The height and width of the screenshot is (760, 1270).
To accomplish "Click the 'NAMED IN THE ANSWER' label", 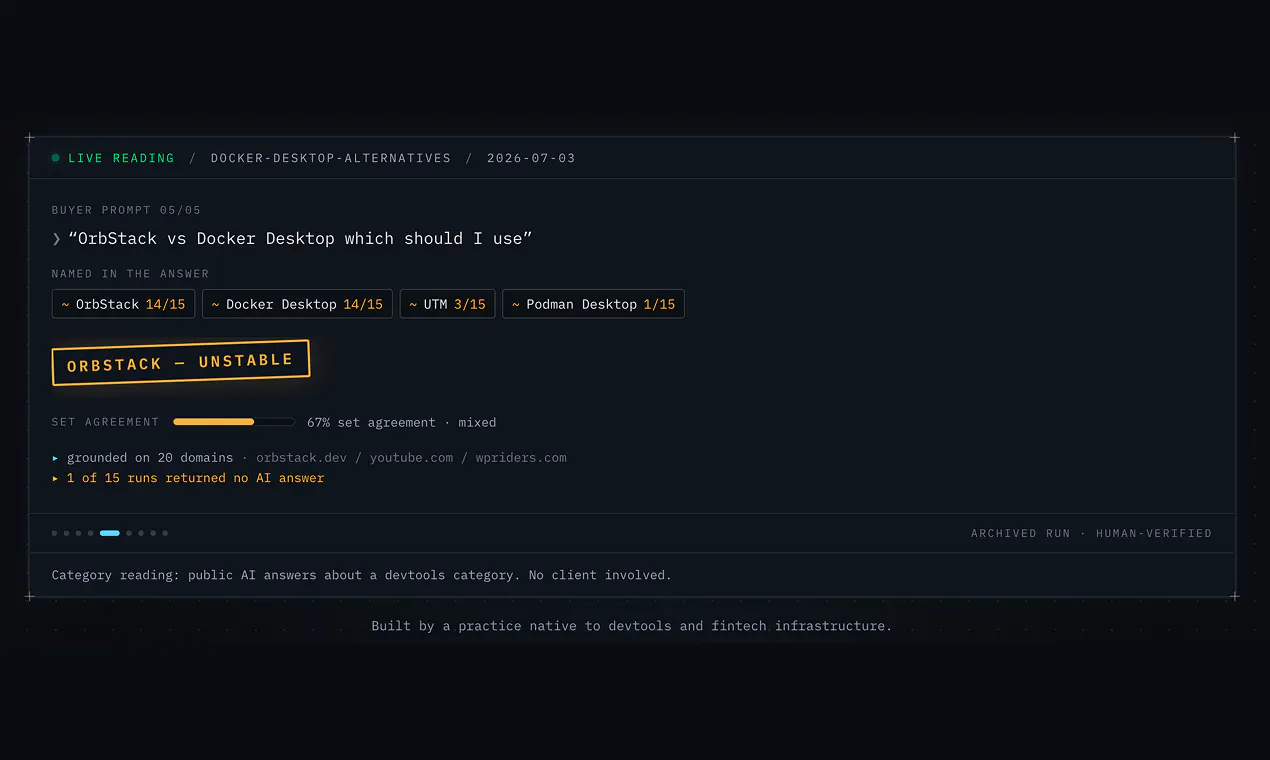I will coord(131,274).
